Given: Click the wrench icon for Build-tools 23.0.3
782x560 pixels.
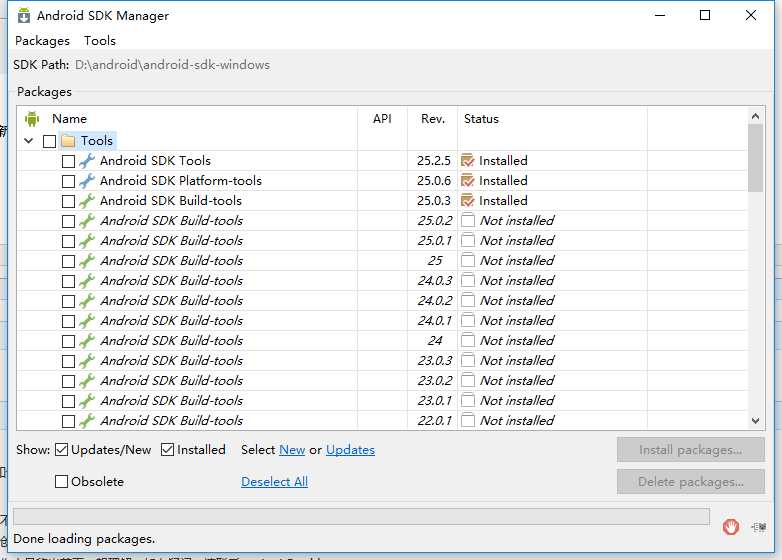Looking at the screenshot, I should click(87, 360).
